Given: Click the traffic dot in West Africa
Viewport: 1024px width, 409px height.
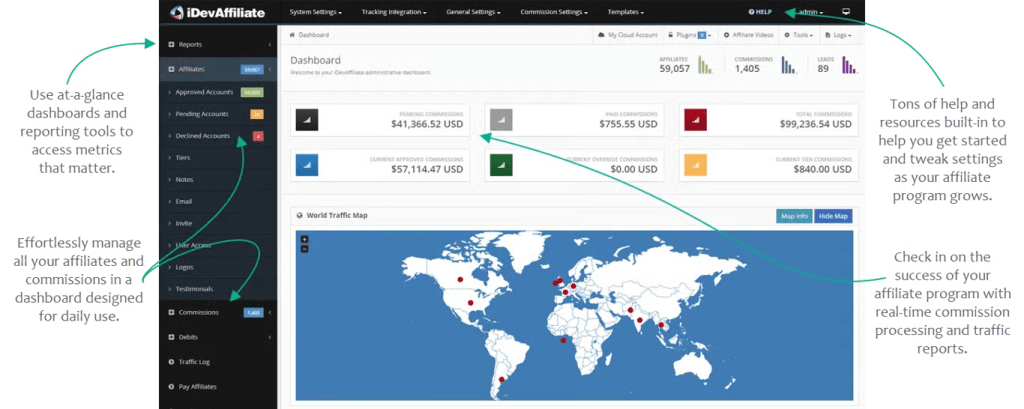Looking at the screenshot, I should (563, 339).
